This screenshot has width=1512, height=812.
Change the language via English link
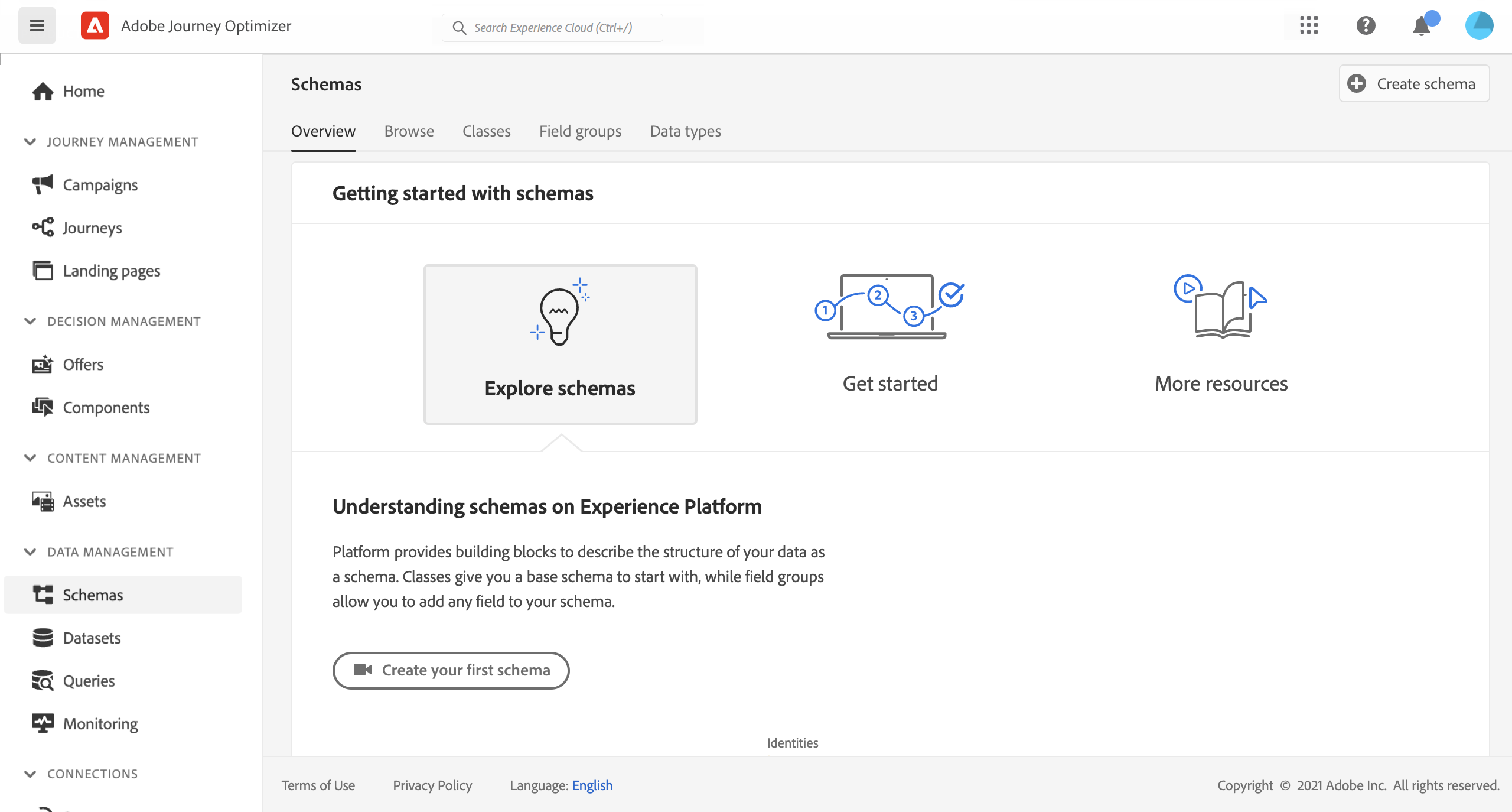point(592,785)
